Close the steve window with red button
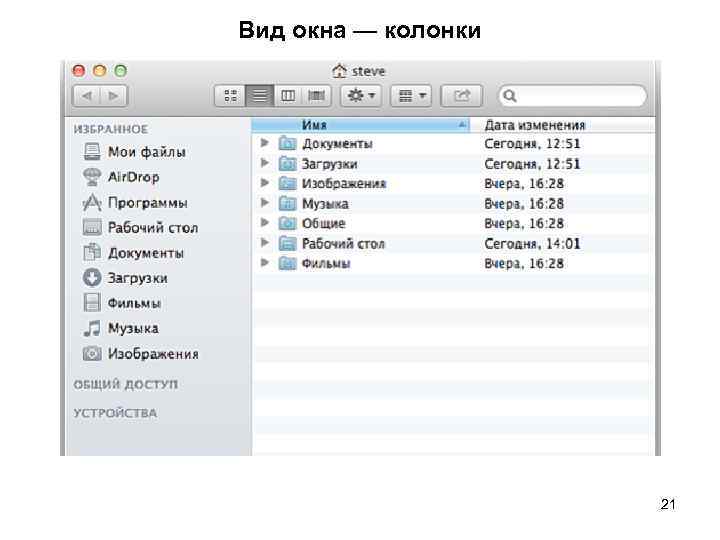The height and width of the screenshot is (540, 720). click(x=79, y=71)
